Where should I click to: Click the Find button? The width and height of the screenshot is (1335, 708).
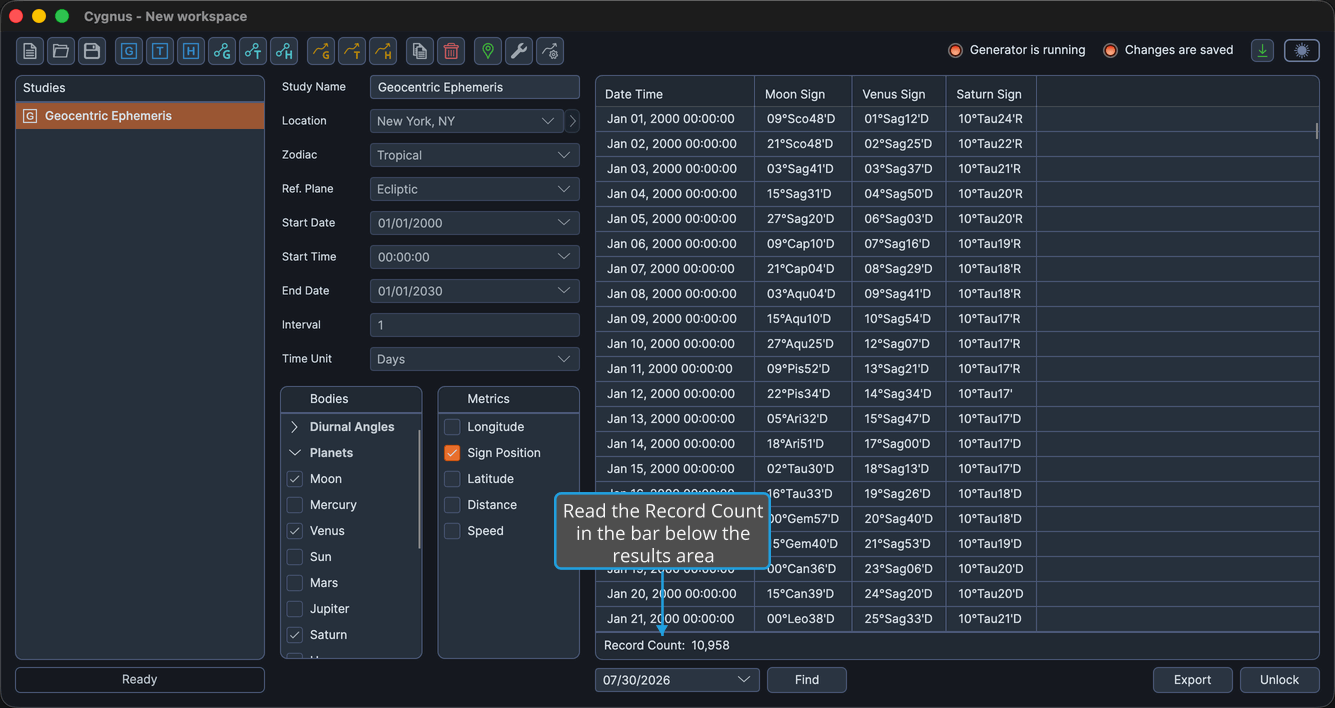click(807, 680)
